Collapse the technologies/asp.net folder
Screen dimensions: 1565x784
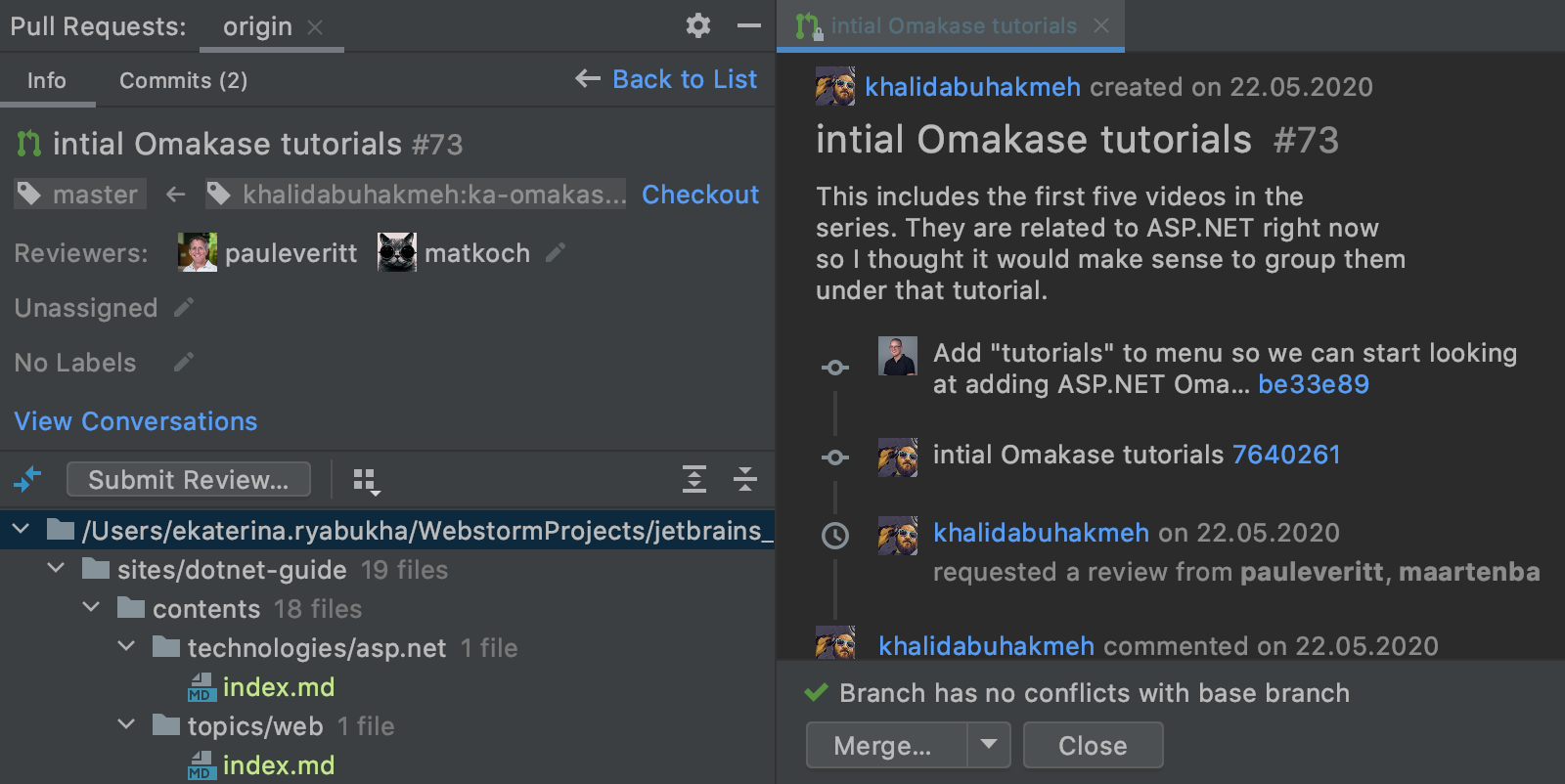click(126, 647)
